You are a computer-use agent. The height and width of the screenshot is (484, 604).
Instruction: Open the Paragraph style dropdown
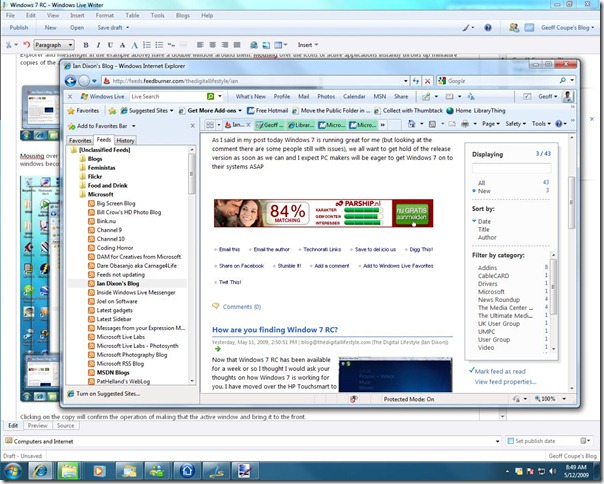tap(54, 45)
